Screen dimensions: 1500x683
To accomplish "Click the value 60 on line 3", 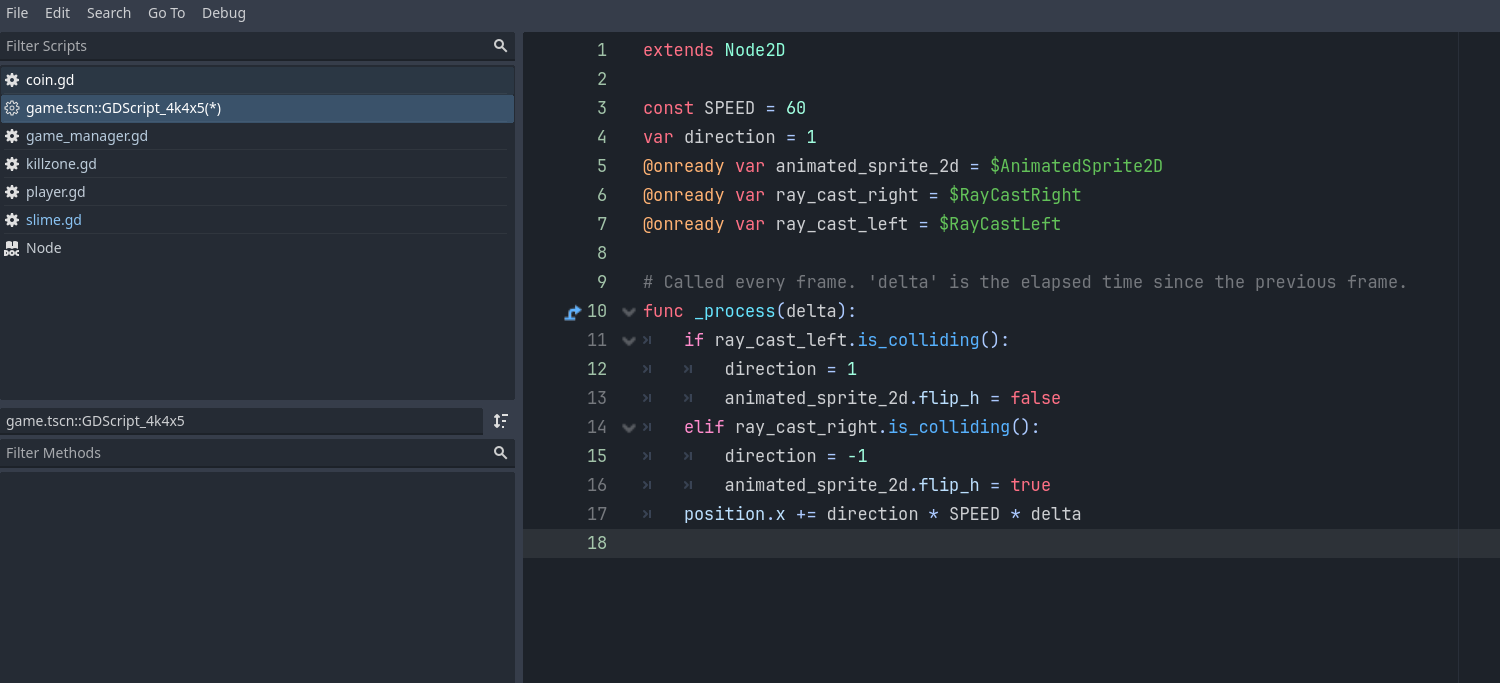I will [x=796, y=108].
